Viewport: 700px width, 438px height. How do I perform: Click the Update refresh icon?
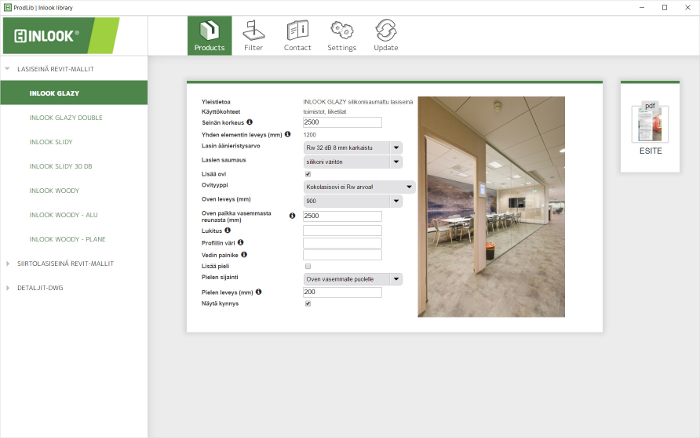[386, 35]
